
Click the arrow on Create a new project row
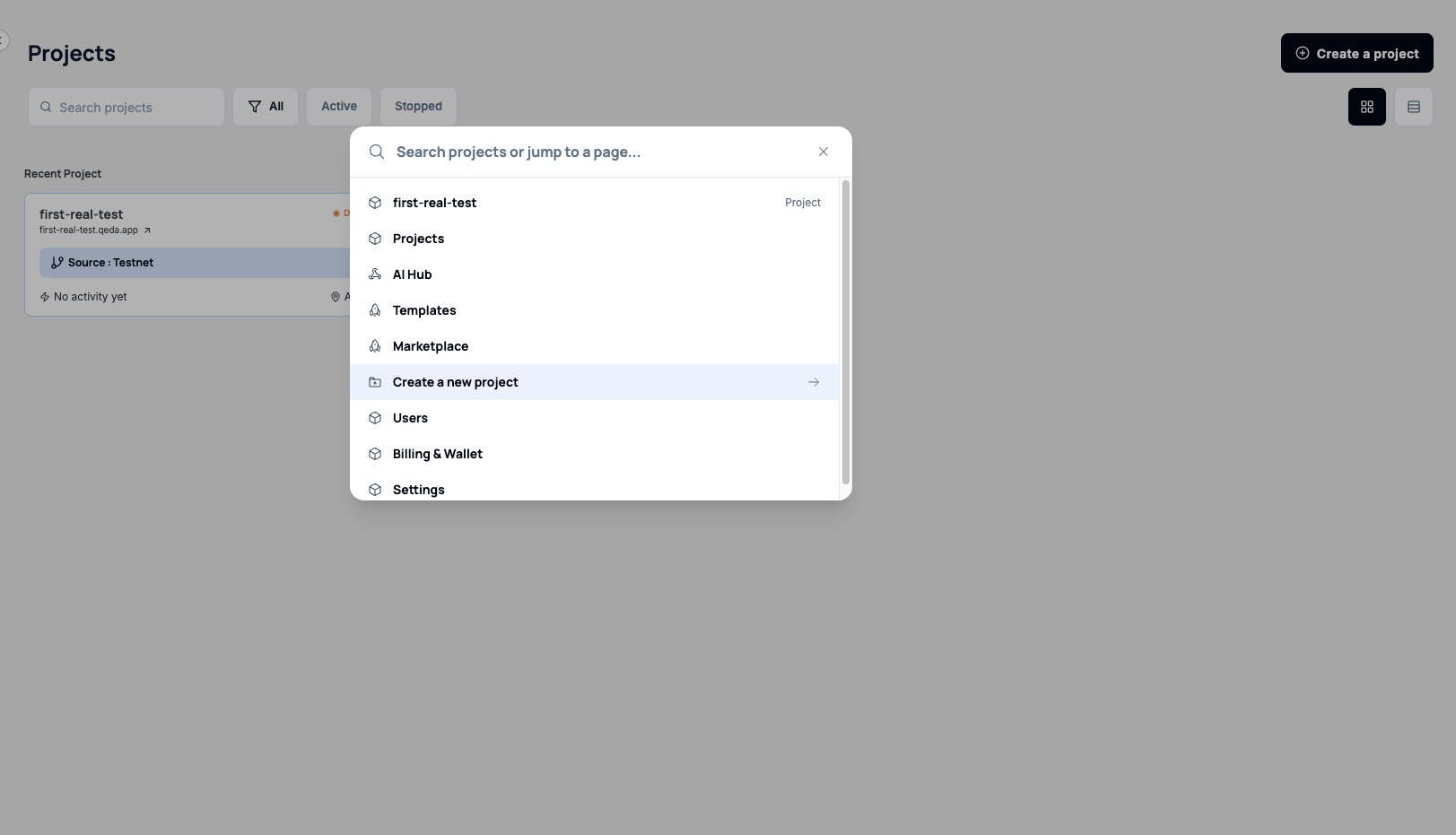(x=814, y=382)
